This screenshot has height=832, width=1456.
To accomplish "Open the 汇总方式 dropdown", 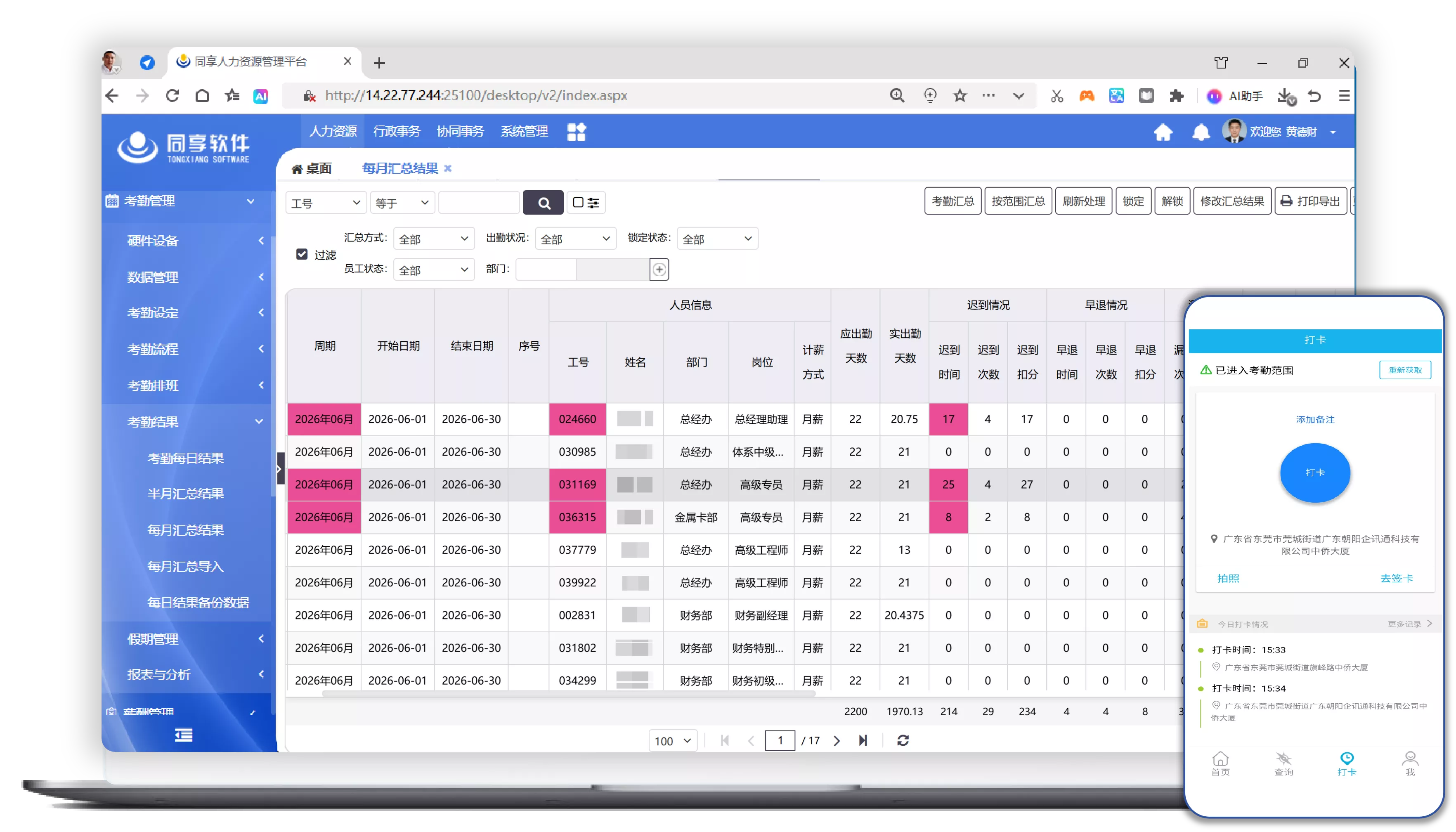I will tap(434, 239).
